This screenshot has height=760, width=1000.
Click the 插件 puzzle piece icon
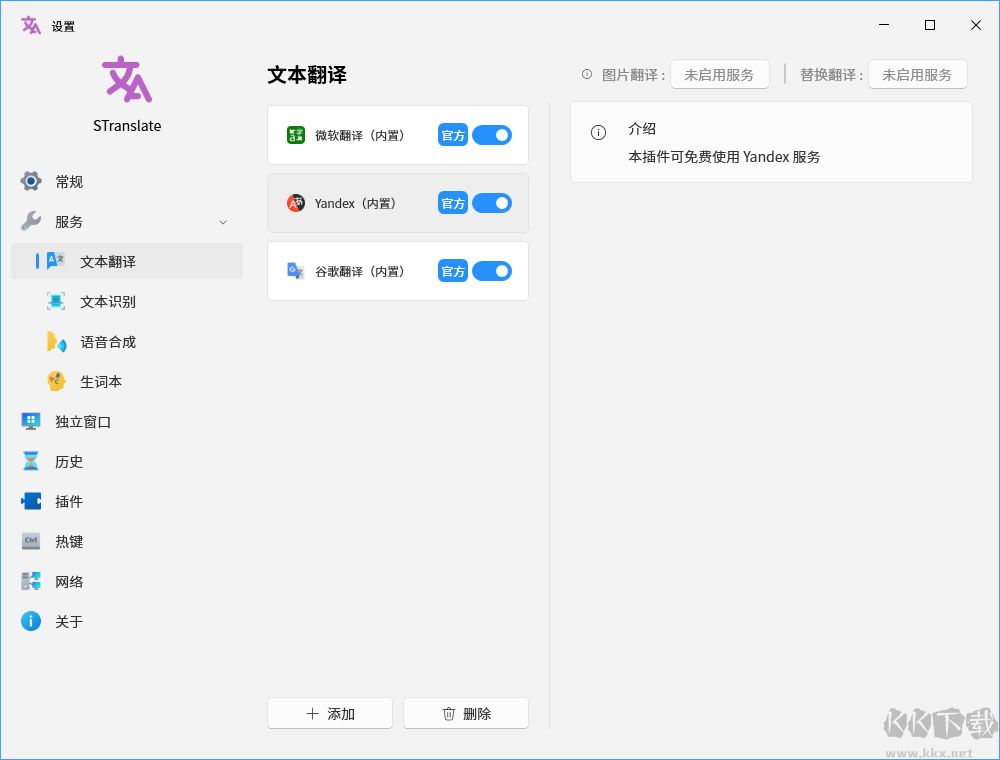tap(31, 501)
